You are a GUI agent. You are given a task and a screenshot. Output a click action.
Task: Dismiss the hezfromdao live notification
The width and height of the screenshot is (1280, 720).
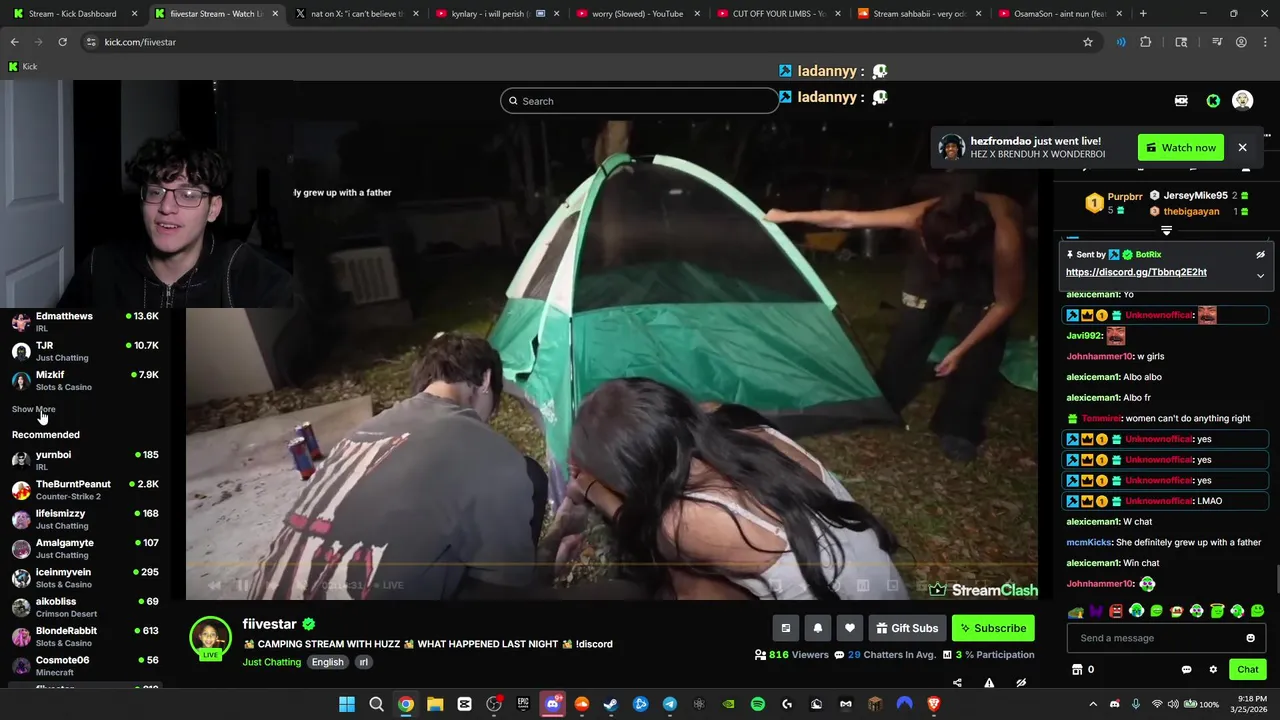(1242, 148)
